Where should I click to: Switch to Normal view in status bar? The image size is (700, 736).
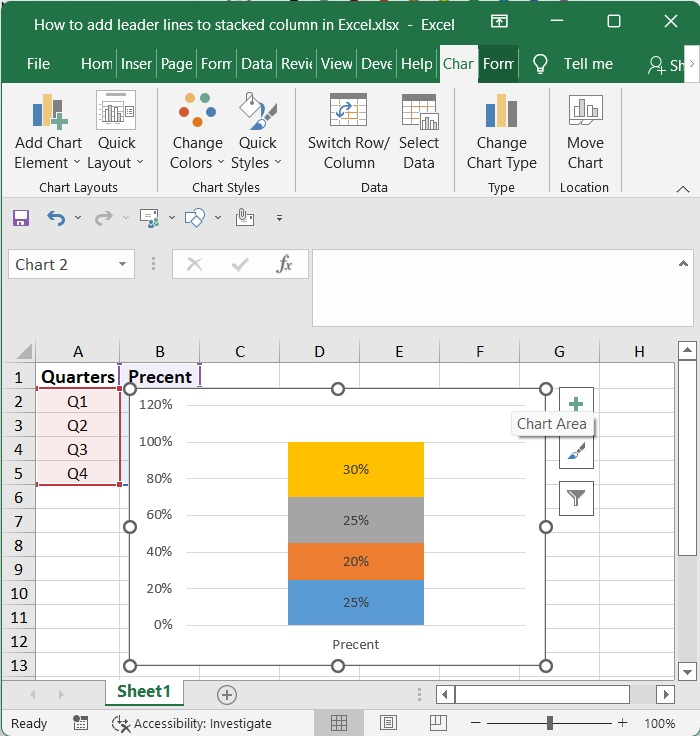[x=338, y=723]
